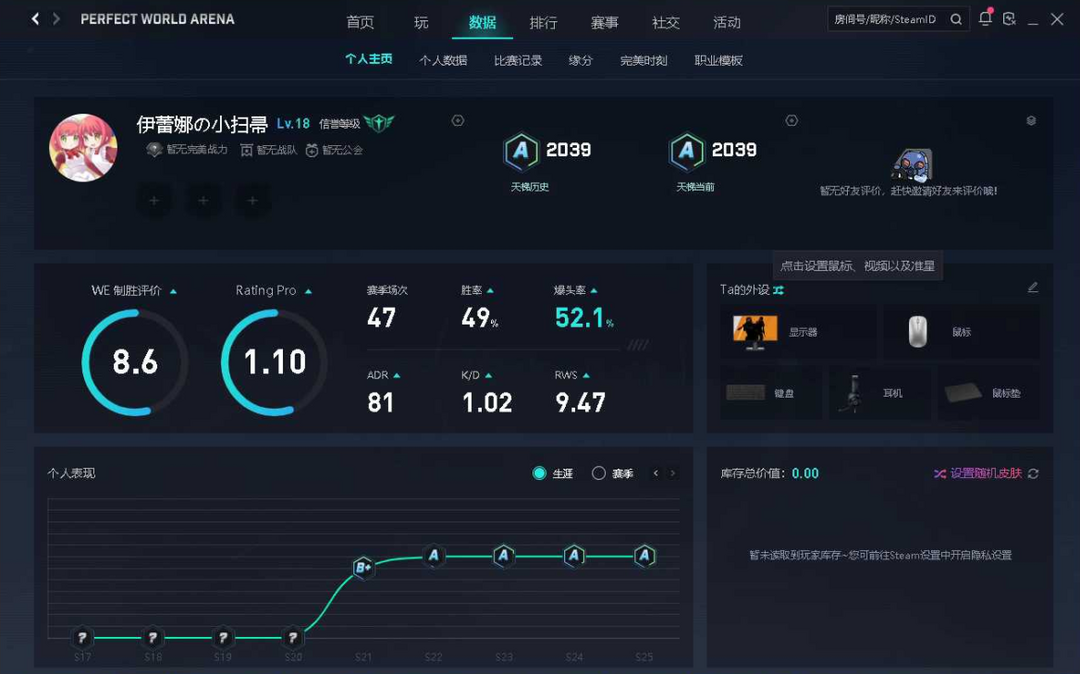This screenshot has width=1080, height=674.
Task: Expand the RWS arrow
Action: [586, 376]
